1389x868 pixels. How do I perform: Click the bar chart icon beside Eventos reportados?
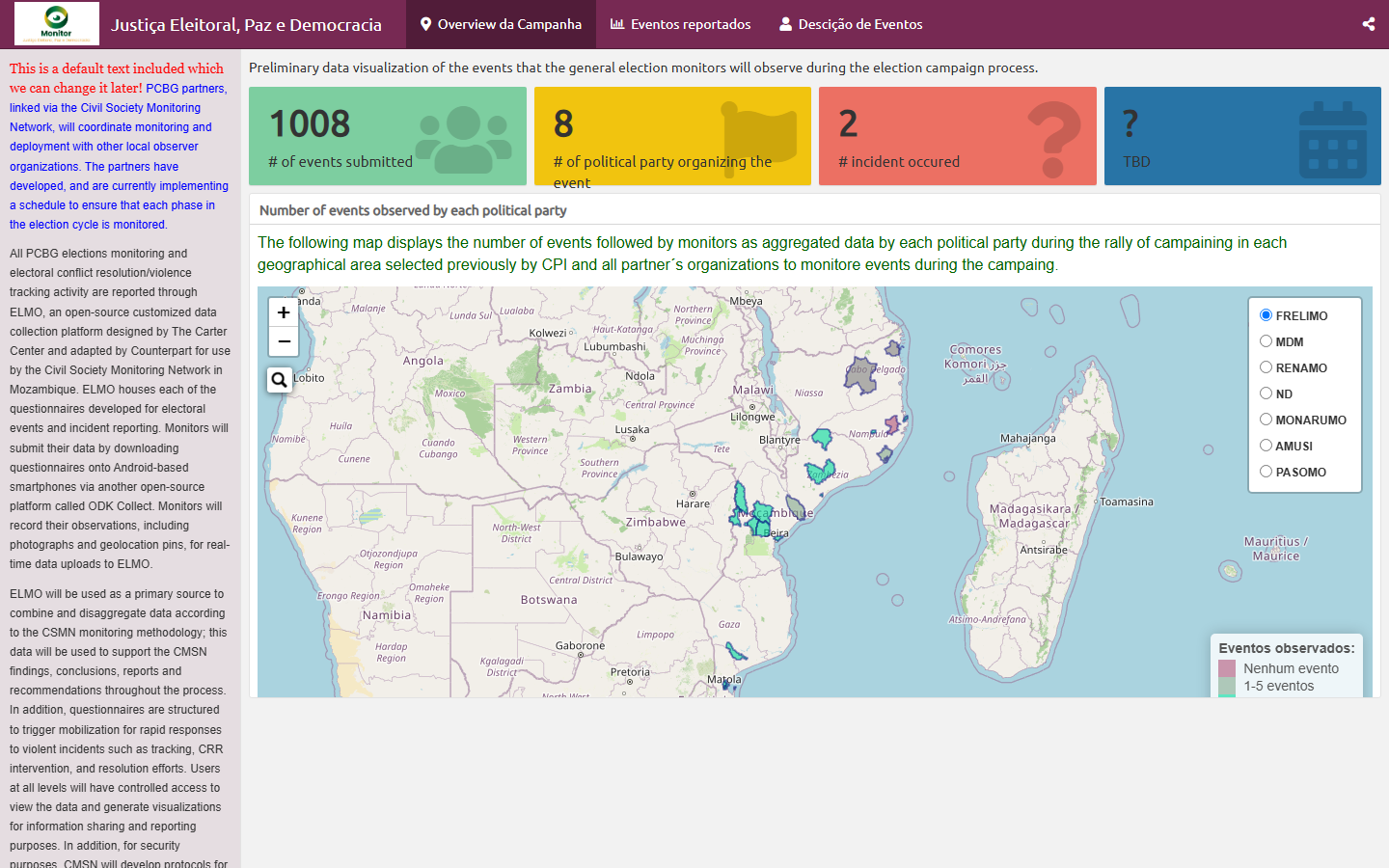[617, 24]
